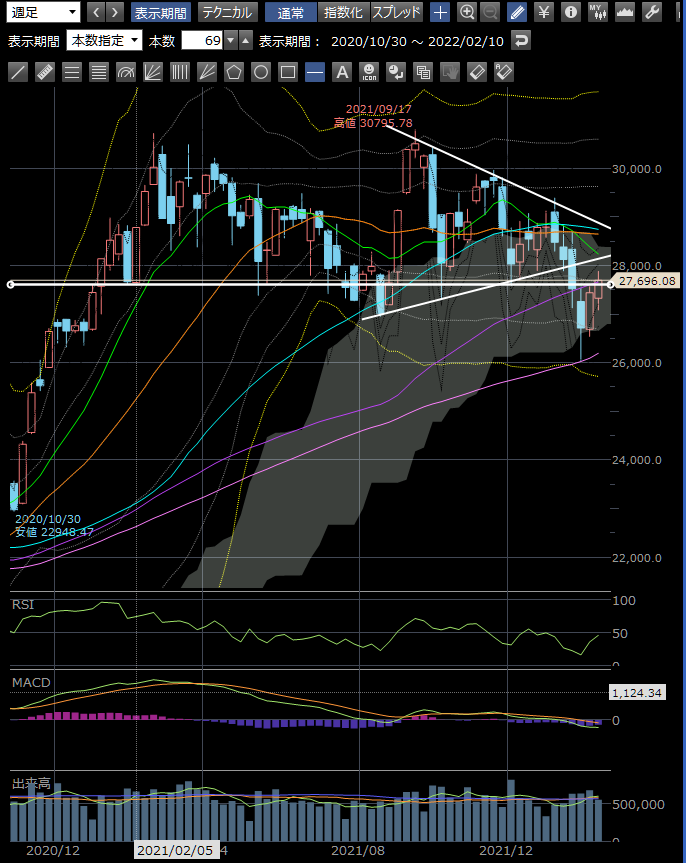Select the rectangle drawing tool
The image size is (686, 863).
click(288, 72)
